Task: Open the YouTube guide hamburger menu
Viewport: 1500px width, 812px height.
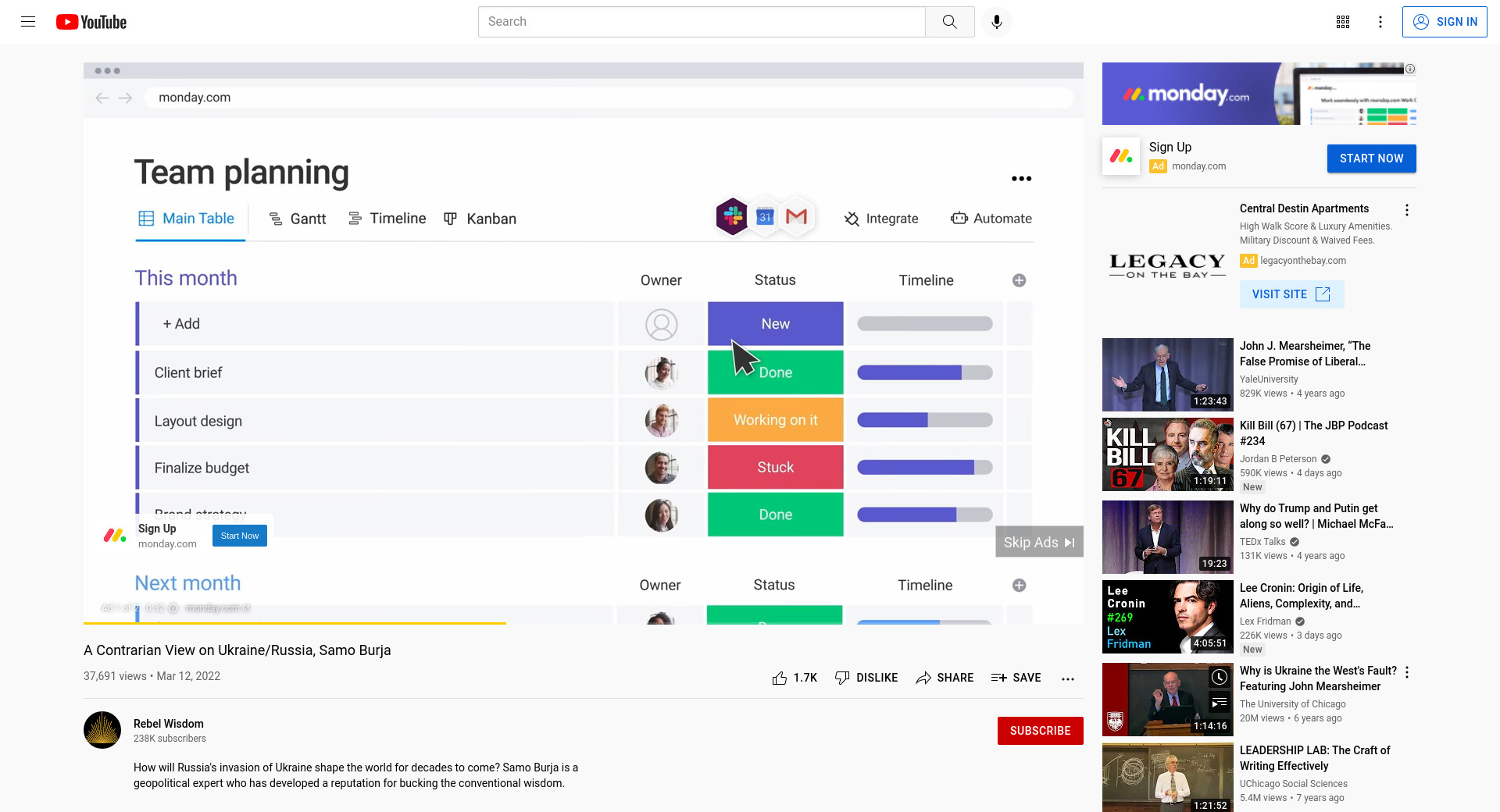Action: (28, 22)
